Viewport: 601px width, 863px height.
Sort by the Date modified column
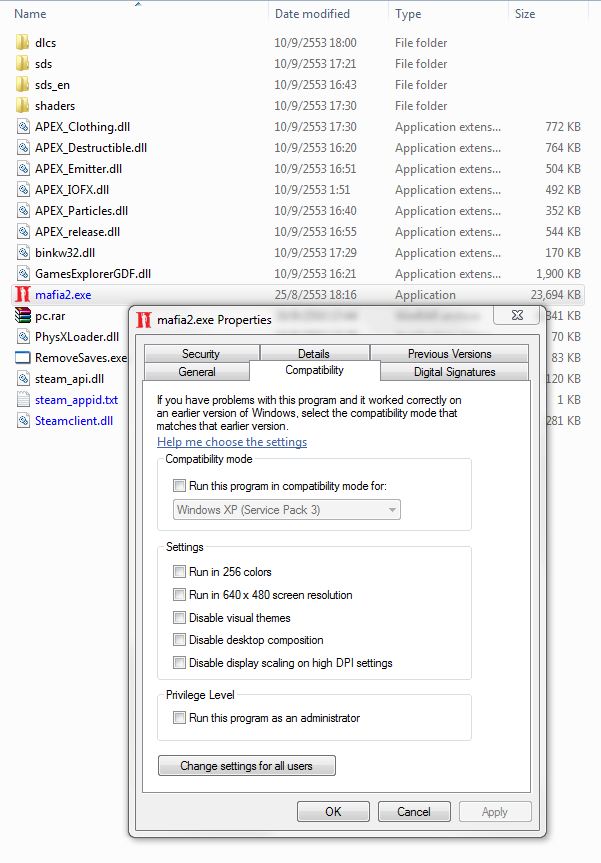[x=312, y=14]
